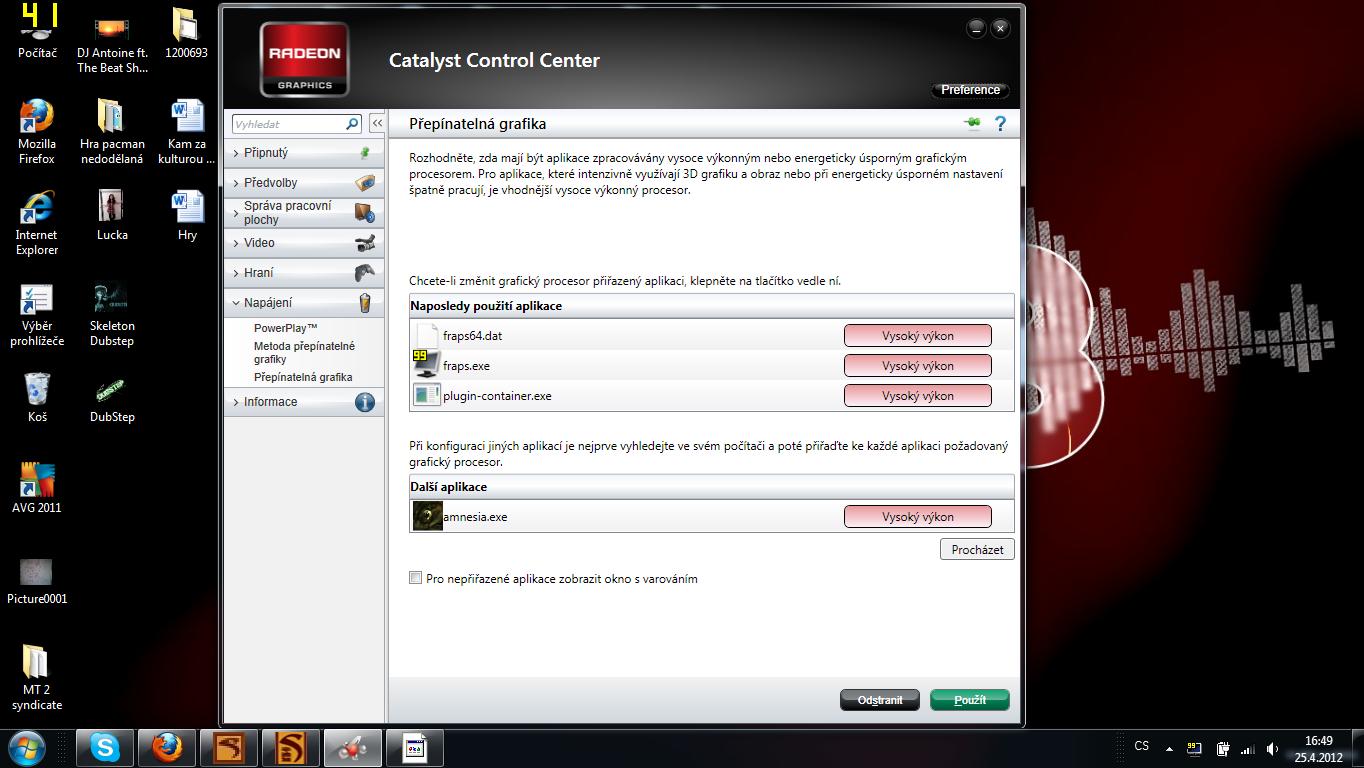Toggle amnesia.exe Vysoký výkon setting
Viewport: 1364px width, 768px height.
tap(917, 517)
